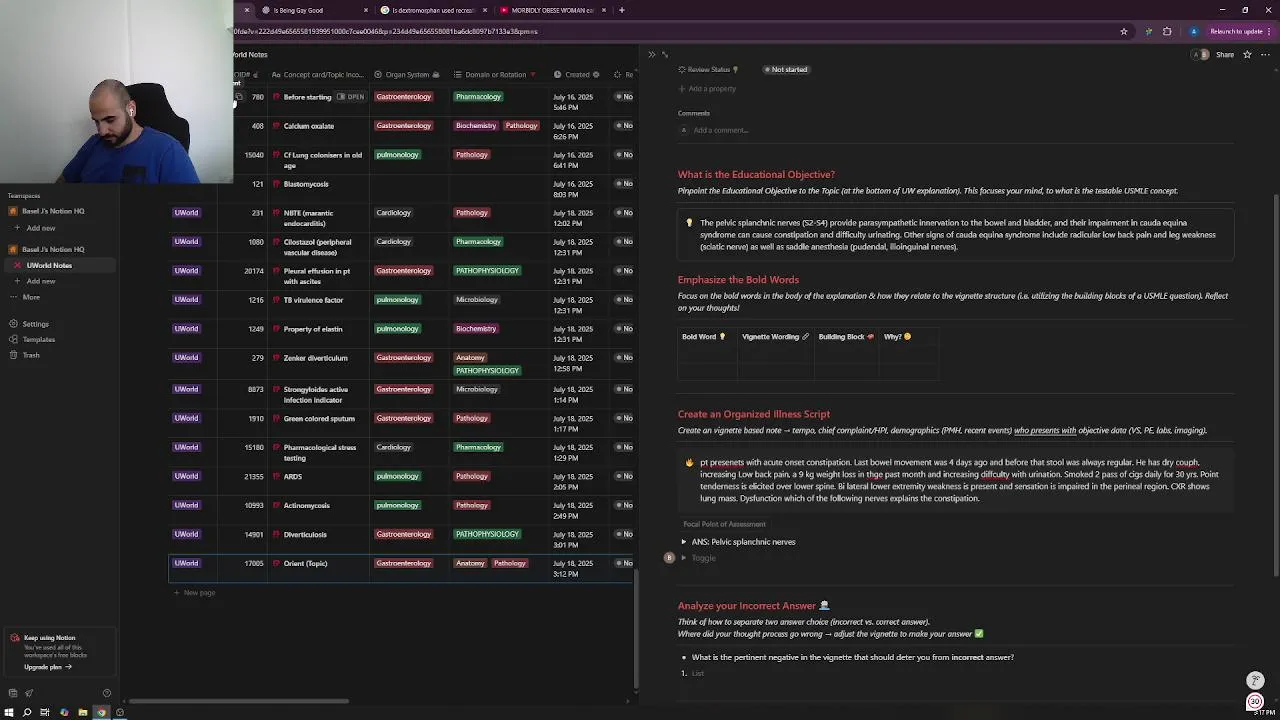
Task: Click 'Pharmacology' tag on Before starting row
Action: (x=478, y=97)
